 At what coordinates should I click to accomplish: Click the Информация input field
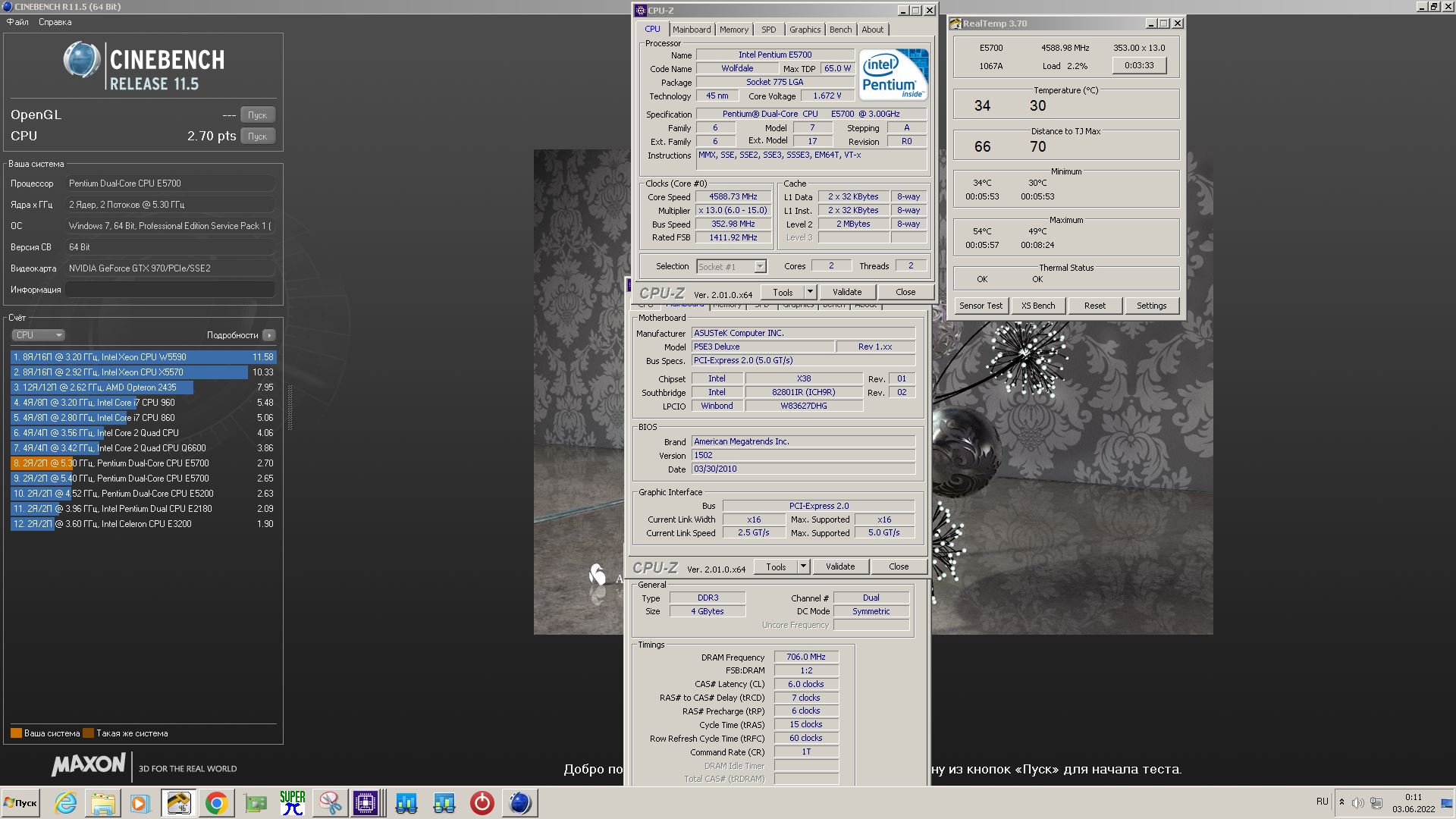170,290
